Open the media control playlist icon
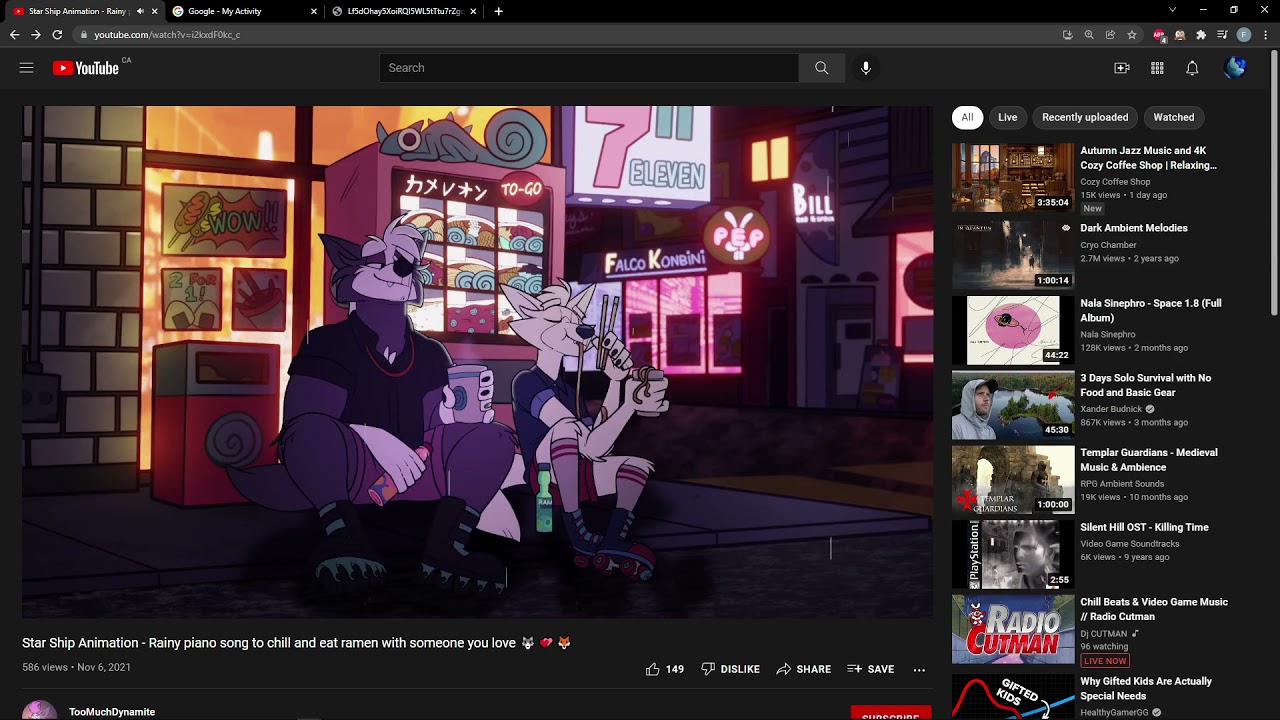The image size is (1280, 720). 1222,34
